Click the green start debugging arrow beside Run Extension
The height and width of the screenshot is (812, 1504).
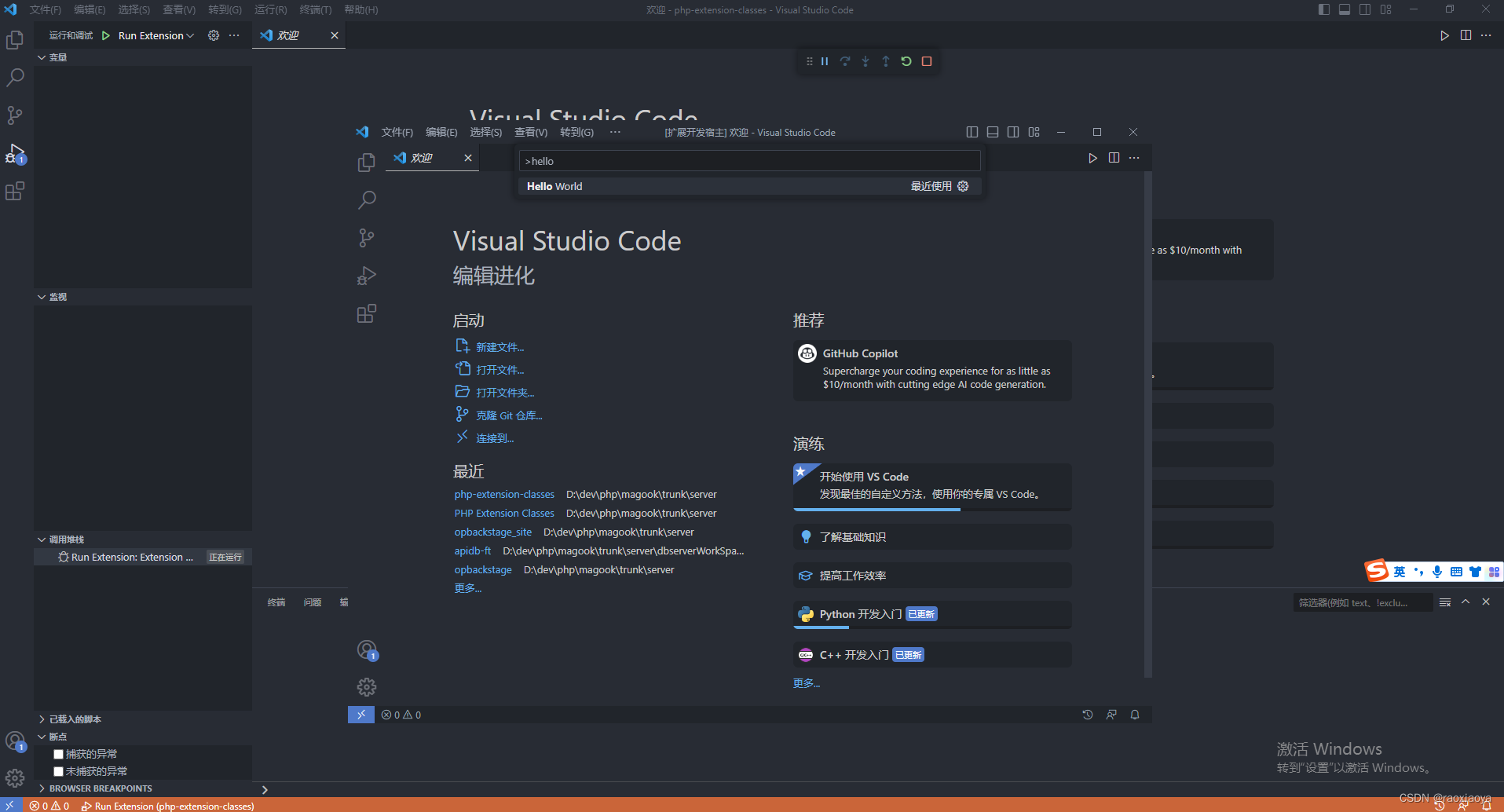(106, 35)
